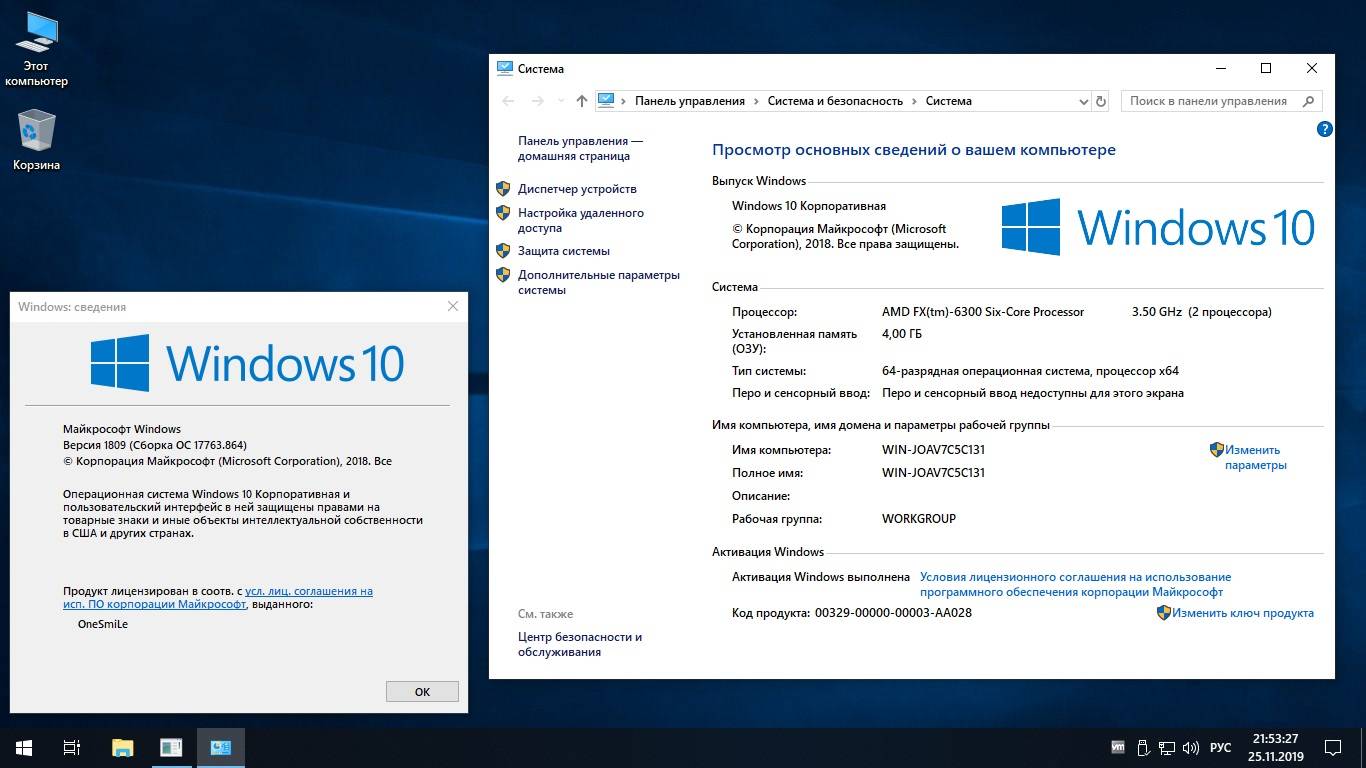The height and width of the screenshot is (768, 1366).
Task: Launch File Explorer from the taskbar
Action: (x=122, y=747)
